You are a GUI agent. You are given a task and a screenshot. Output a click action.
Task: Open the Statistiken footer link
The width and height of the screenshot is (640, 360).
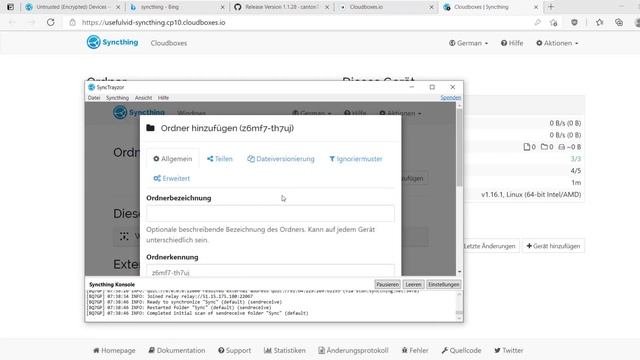pos(284,350)
